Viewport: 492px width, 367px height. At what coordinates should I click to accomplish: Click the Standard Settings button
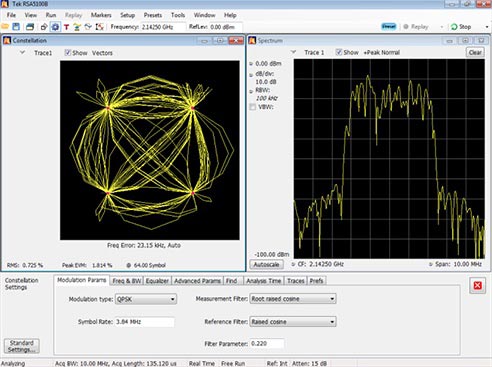pos(22,346)
